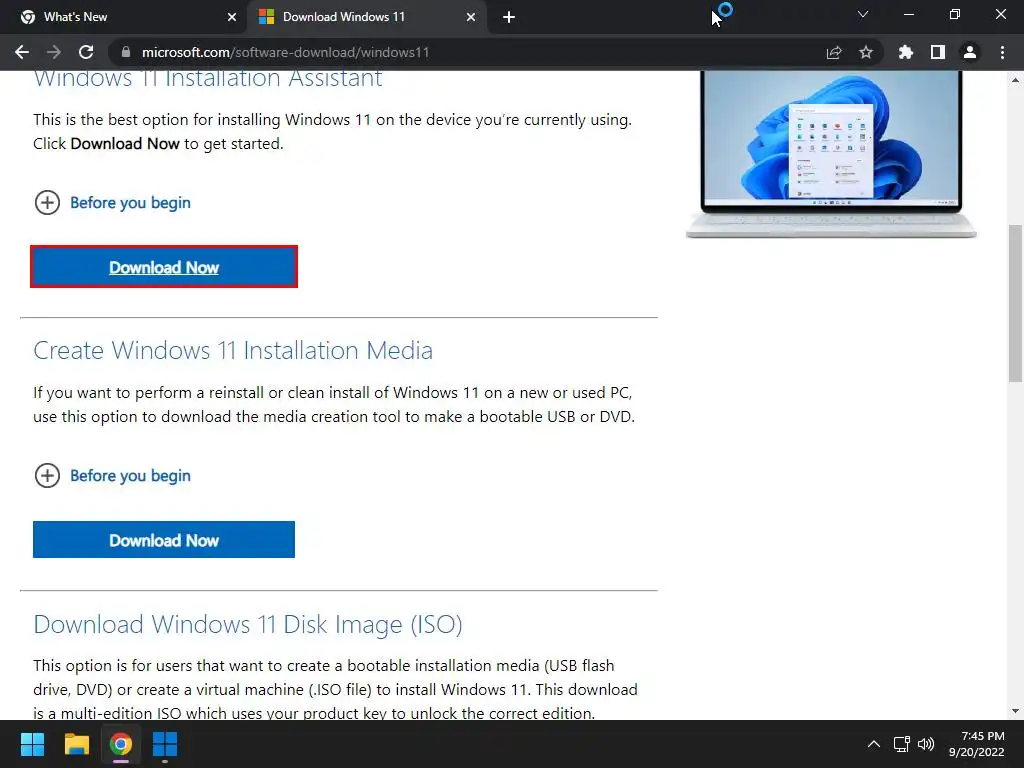This screenshot has height=768, width=1024.
Task: Select the Download Windows 11 tab
Action: (x=367, y=17)
